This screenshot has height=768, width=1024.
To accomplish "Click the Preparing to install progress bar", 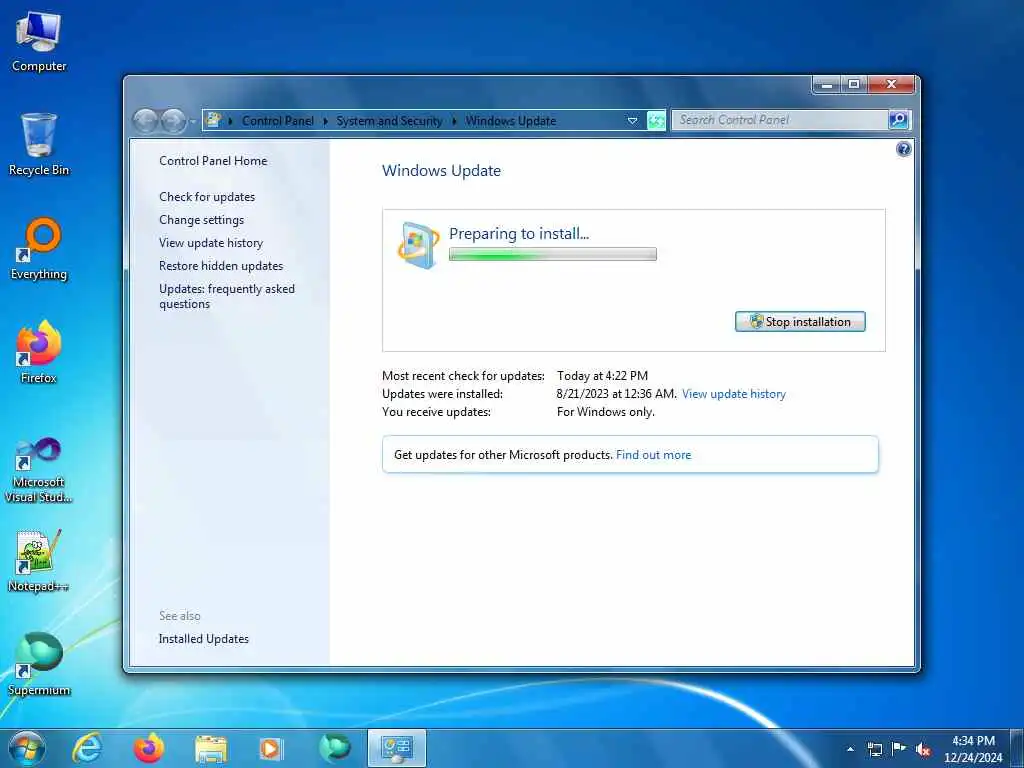I will (552, 255).
